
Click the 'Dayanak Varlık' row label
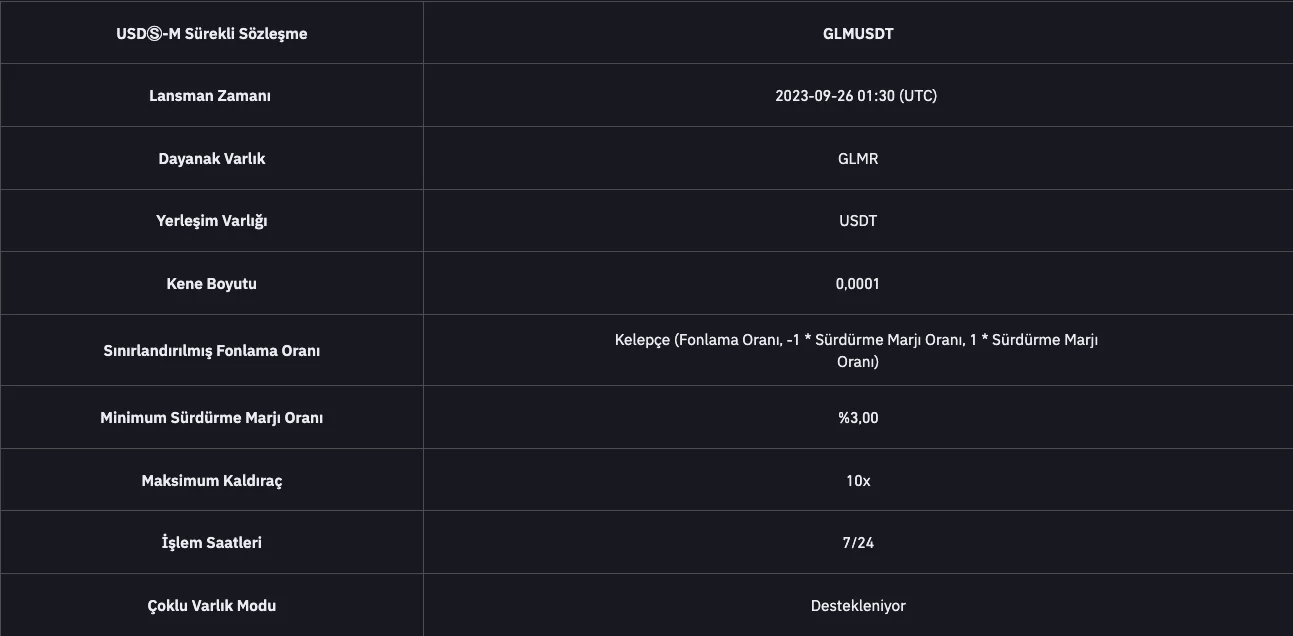212,159
